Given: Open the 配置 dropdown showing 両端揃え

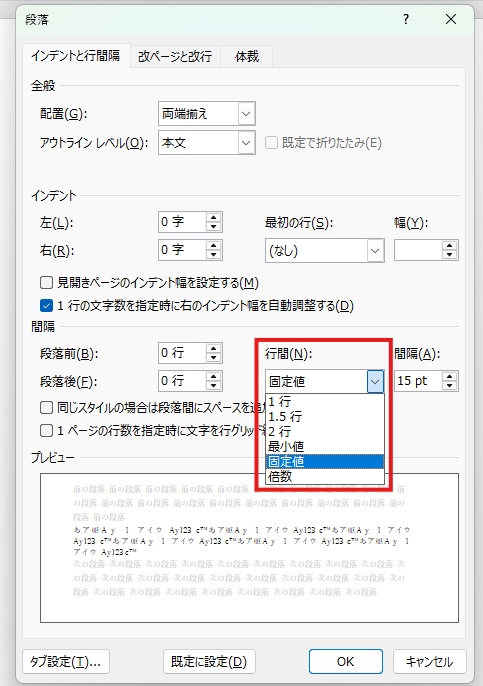Looking at the screenshot, I should (x=206, y=114).
